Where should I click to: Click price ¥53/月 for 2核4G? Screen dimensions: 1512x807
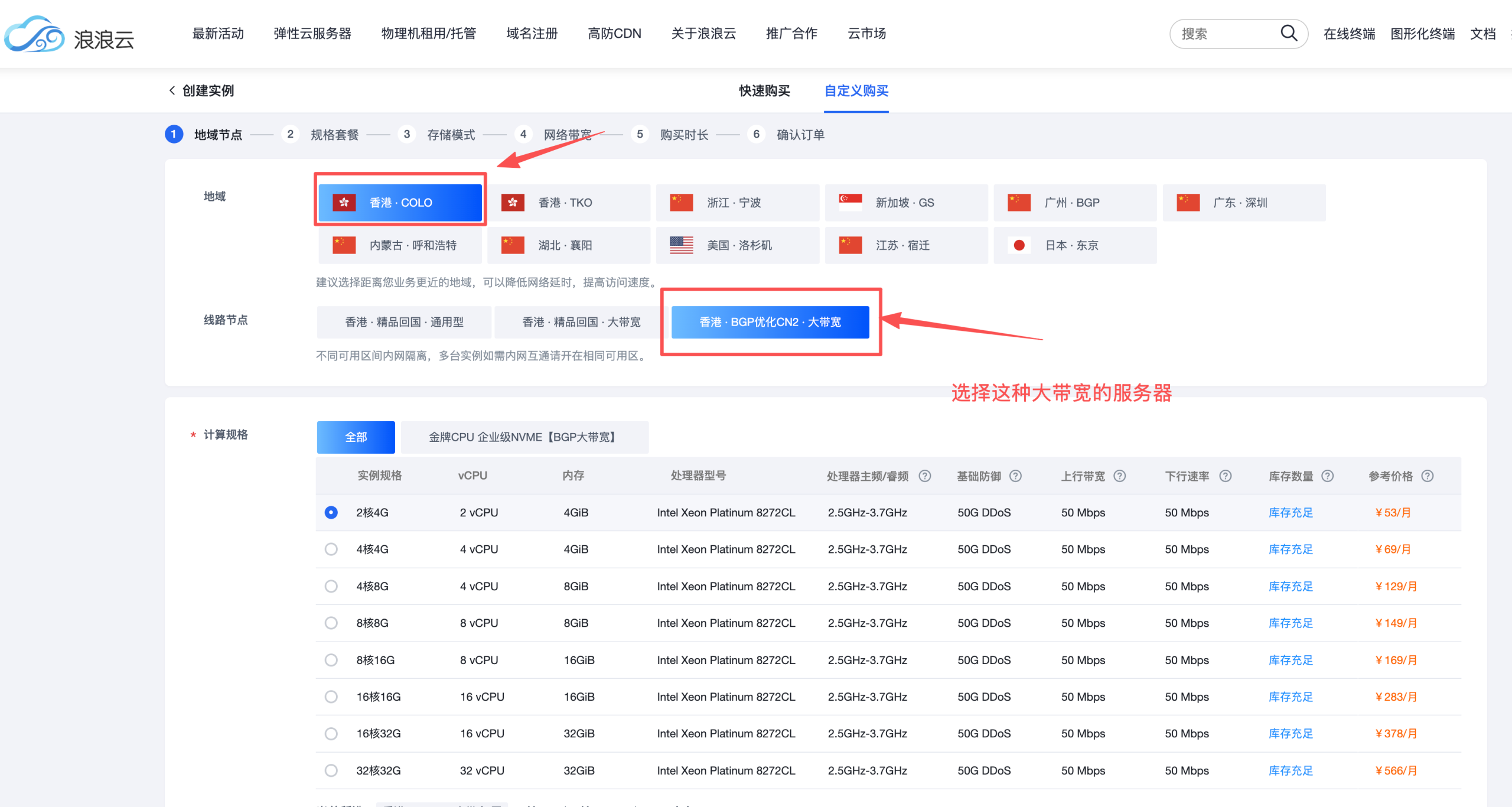pyautogui.click(x=1393, y=512)
